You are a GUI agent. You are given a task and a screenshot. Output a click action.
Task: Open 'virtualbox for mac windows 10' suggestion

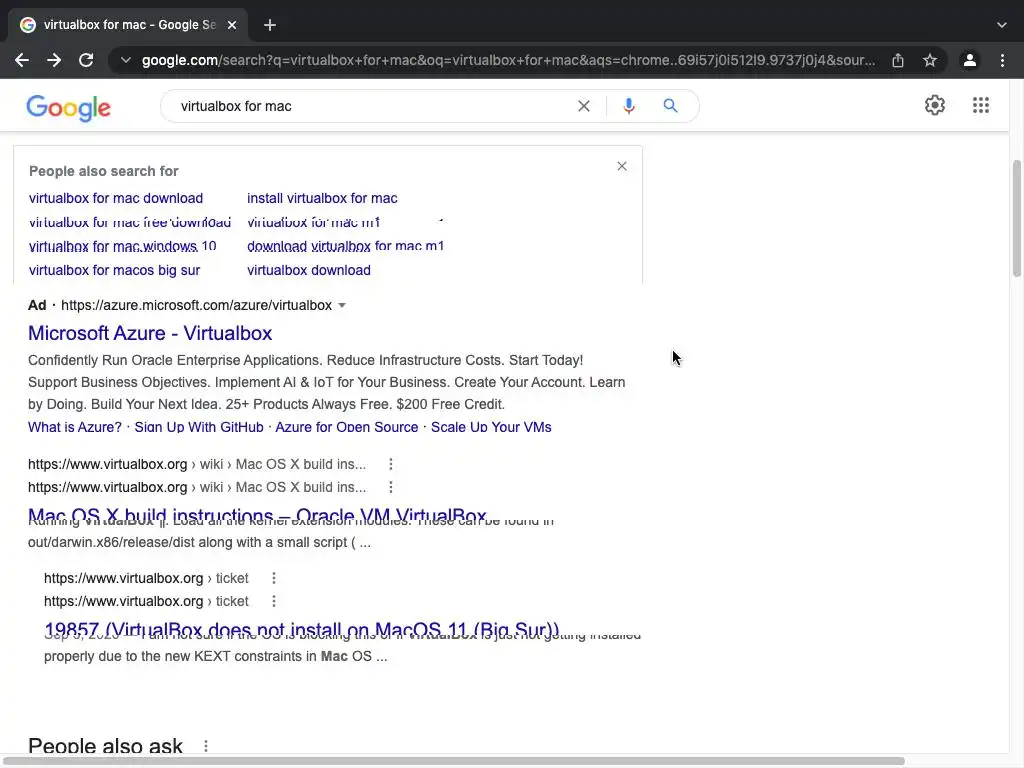click(x=122, y=246)
